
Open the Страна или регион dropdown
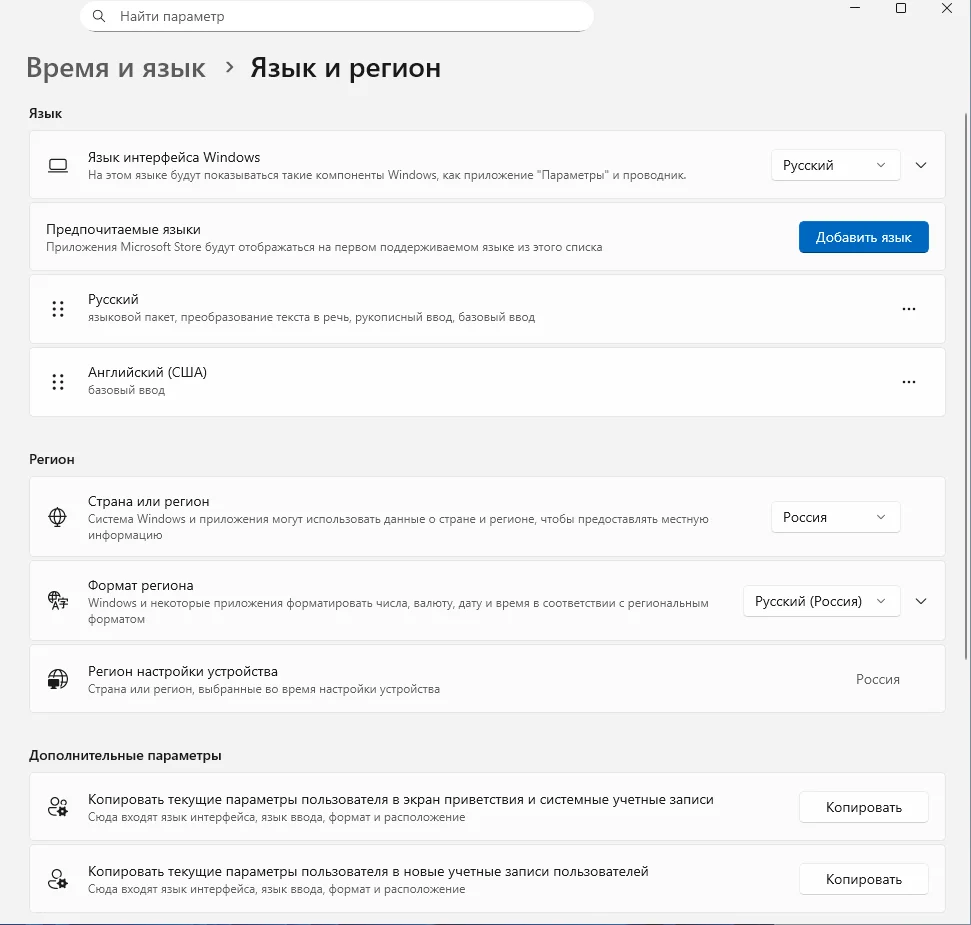[x=835, y=517]
